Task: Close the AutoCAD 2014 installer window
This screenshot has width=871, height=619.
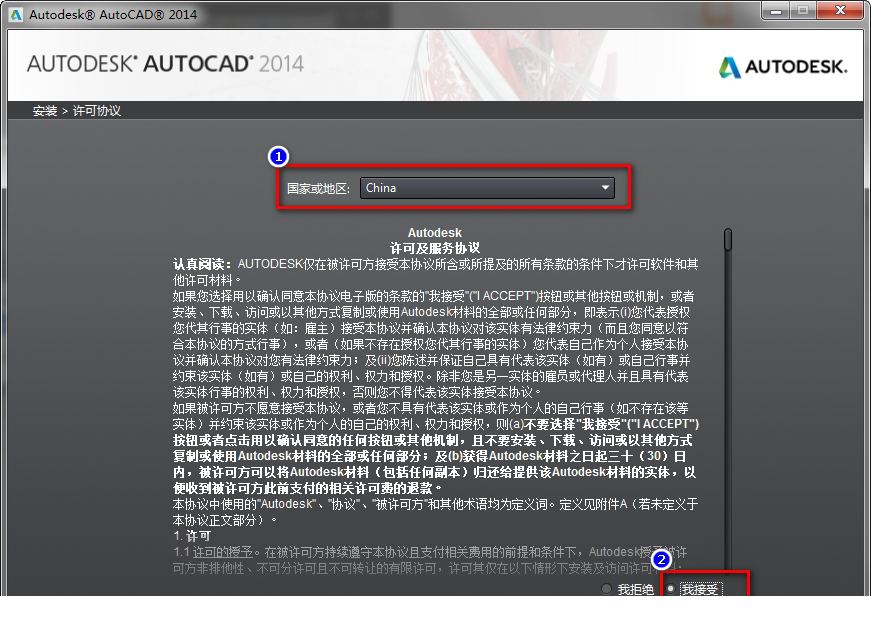Action: [x=840, y=11]
